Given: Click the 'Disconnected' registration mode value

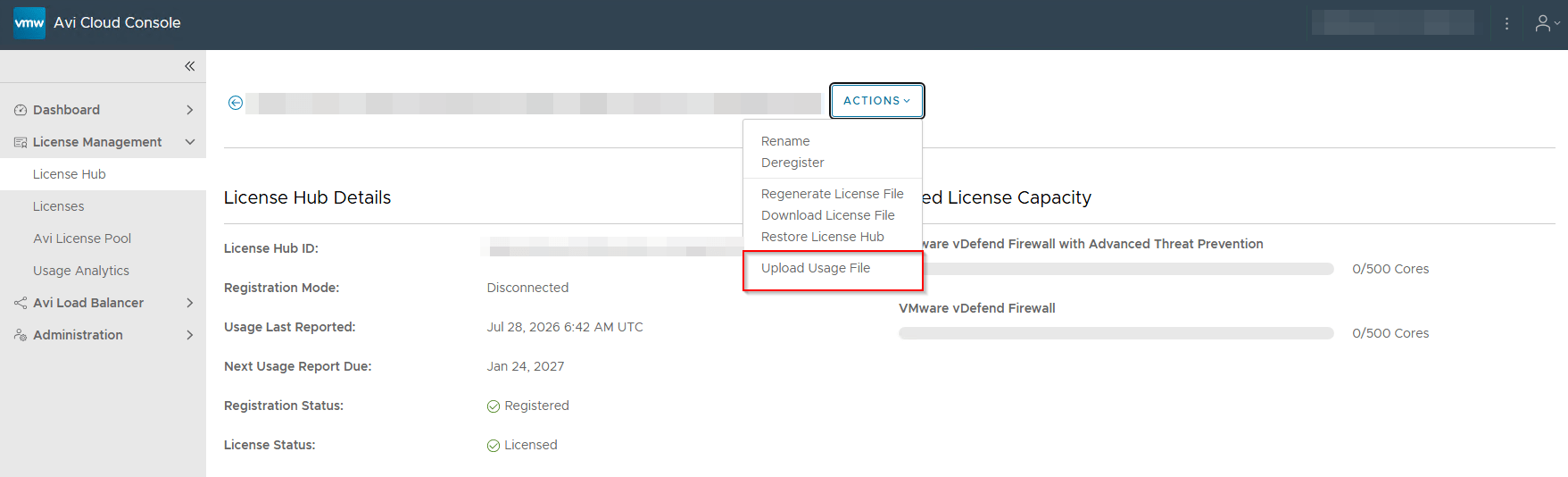Looking at the screenshot, I should [527, 288].
